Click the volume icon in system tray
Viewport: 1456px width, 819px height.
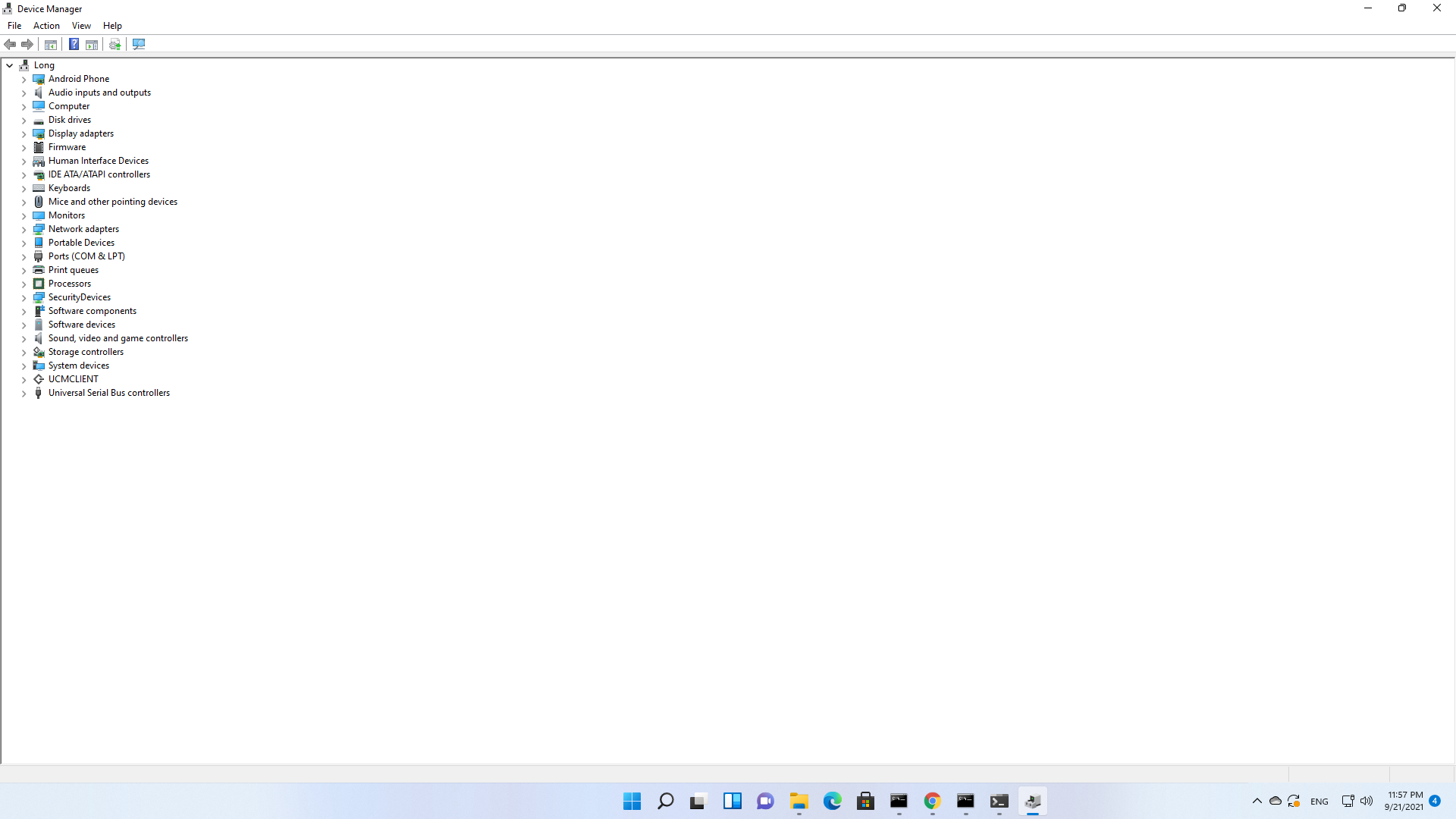1367,801
